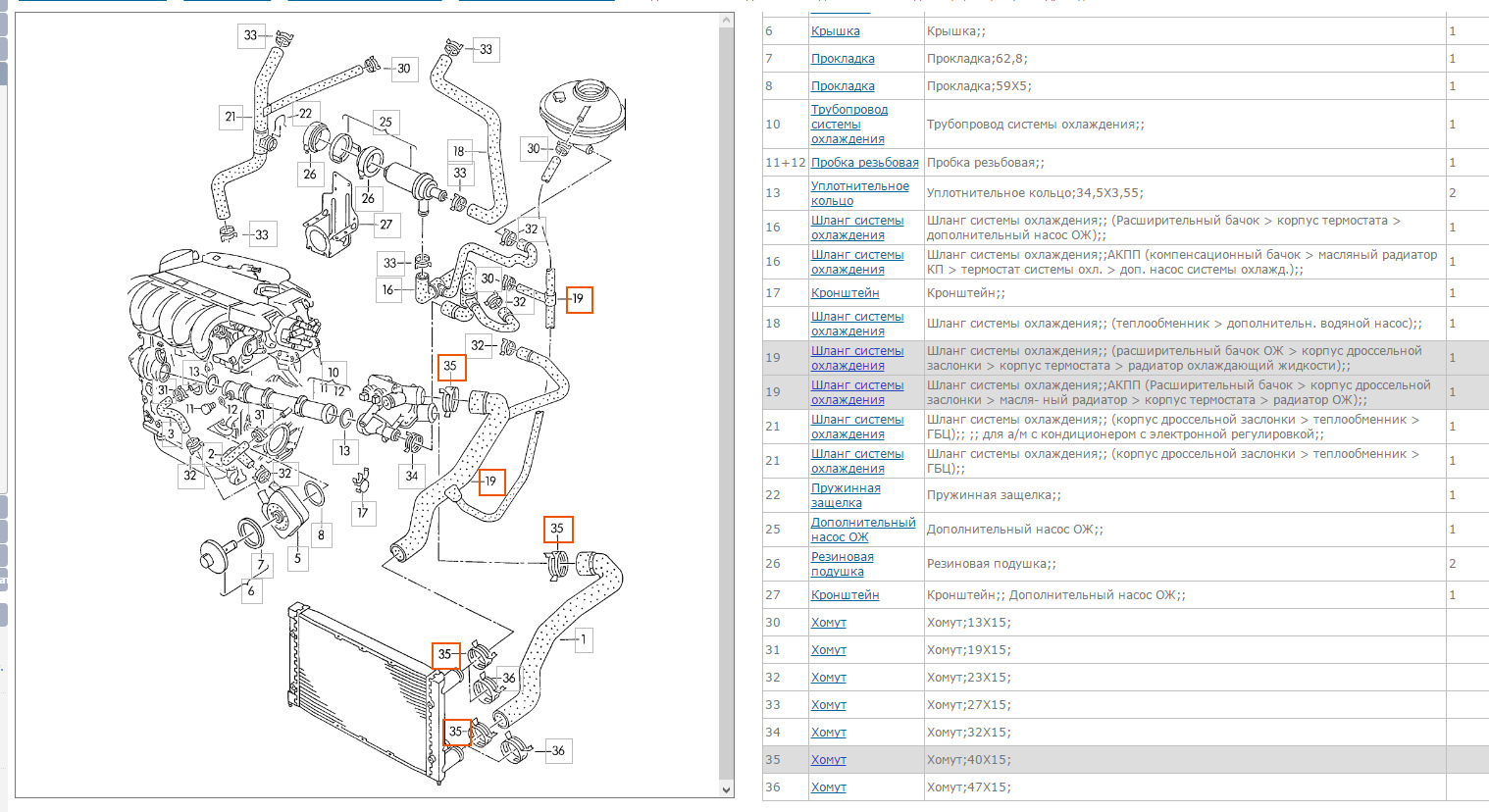Click 'Хомут;40X15;' description cell
The width and height of the screenshot is (1489, 812).
(x=1184, y=760)
